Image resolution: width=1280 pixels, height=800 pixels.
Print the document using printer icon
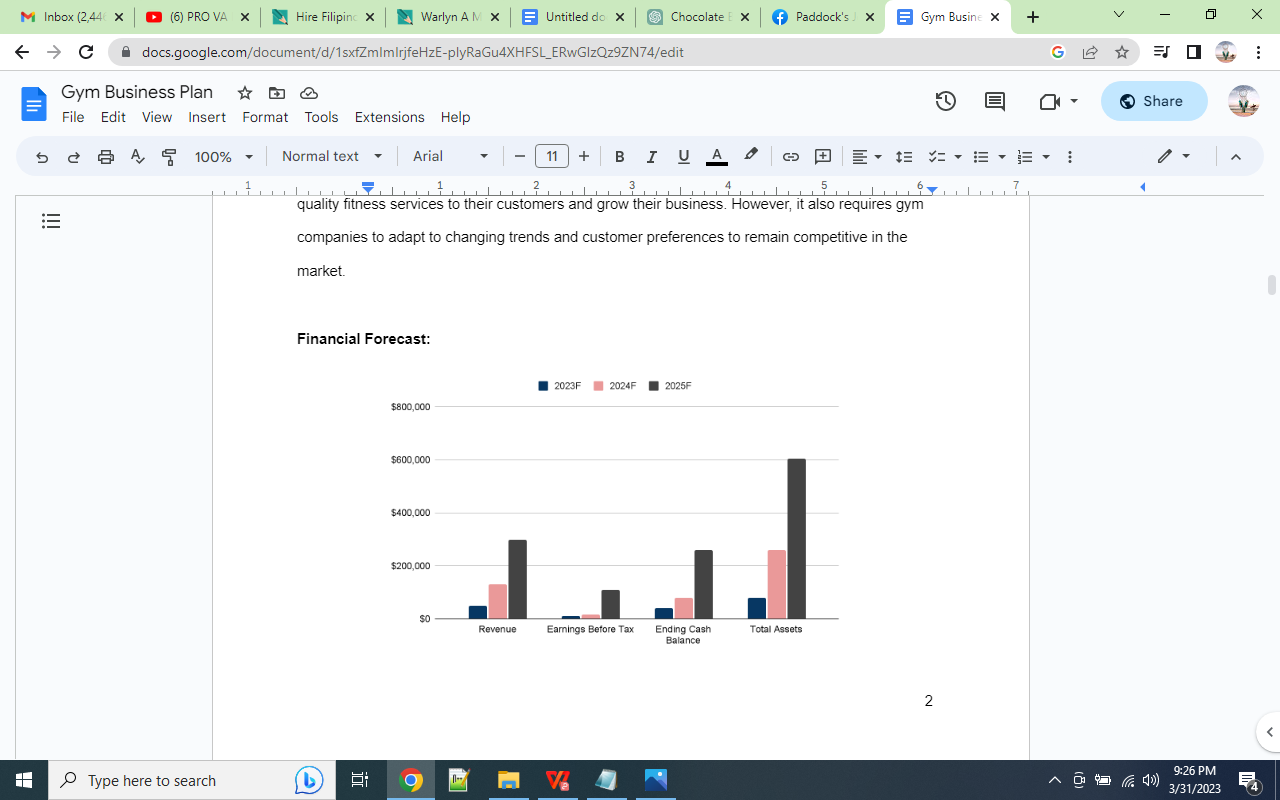click(106, 157)
